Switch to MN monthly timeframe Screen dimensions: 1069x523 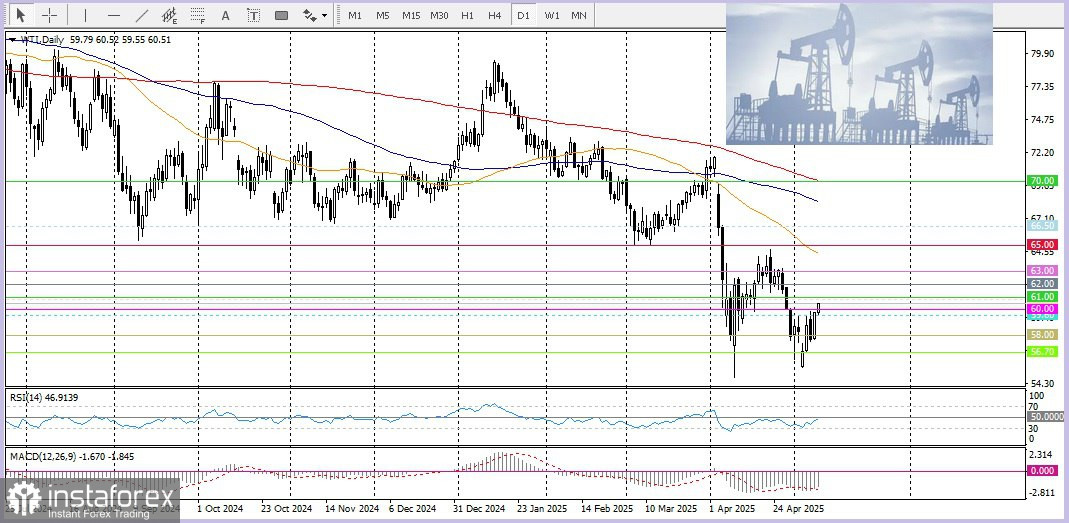pos(579,14)
